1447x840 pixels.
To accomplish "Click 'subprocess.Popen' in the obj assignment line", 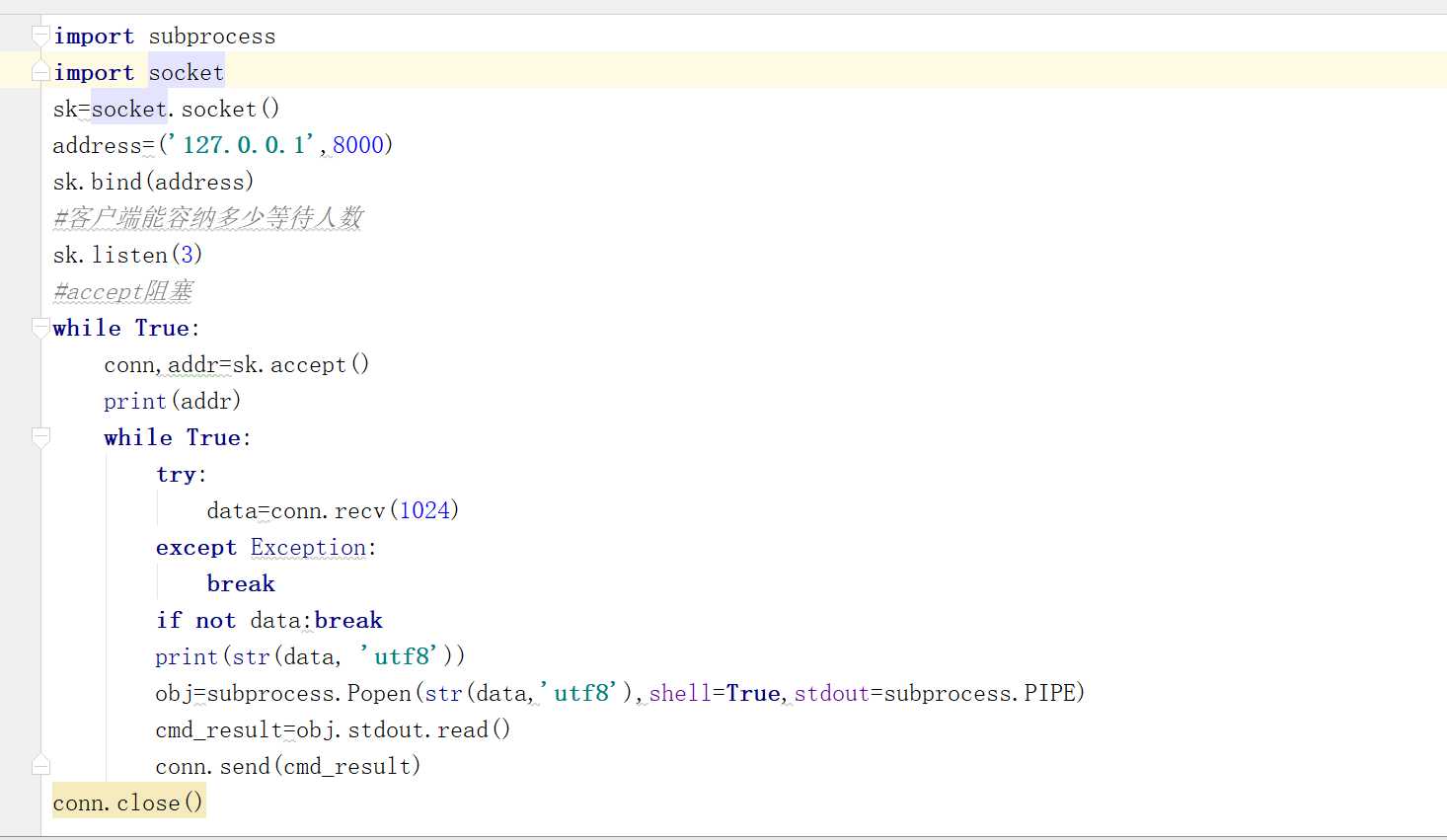I will [309, 694].
